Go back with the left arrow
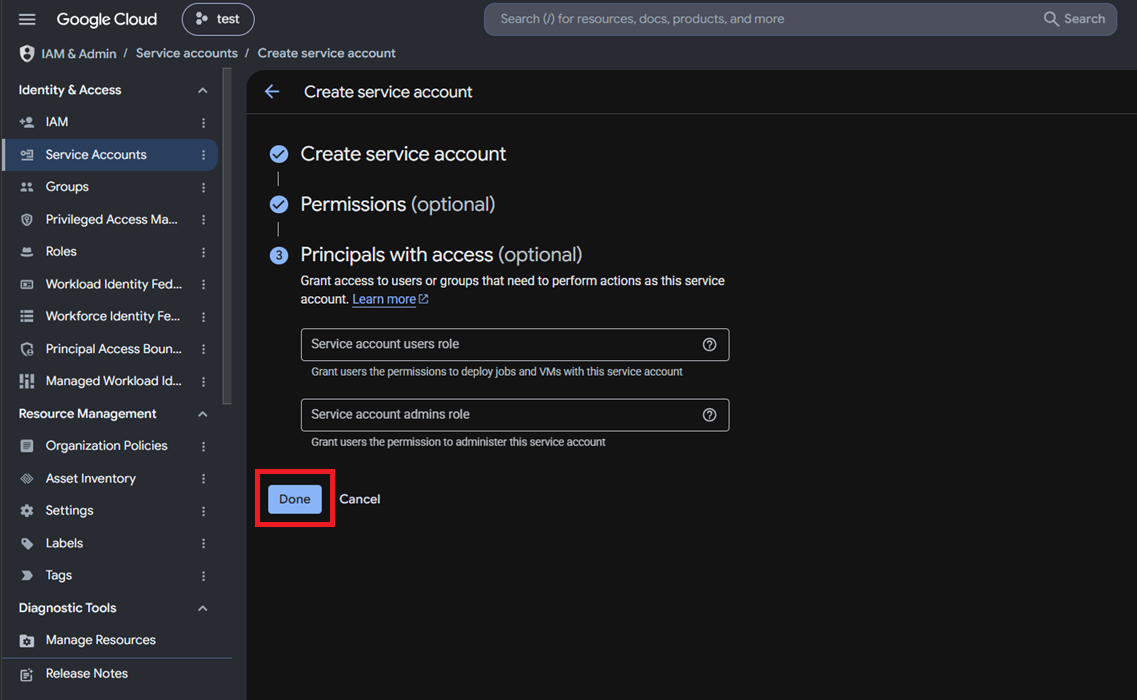 272,91
